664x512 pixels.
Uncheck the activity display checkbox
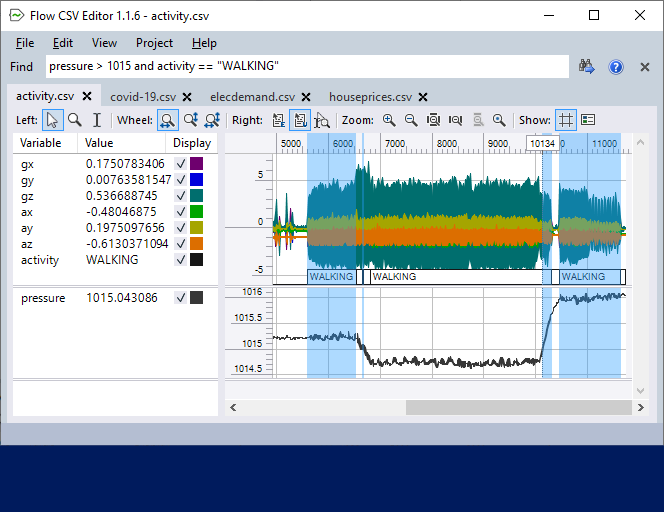[x=181, y=260]
